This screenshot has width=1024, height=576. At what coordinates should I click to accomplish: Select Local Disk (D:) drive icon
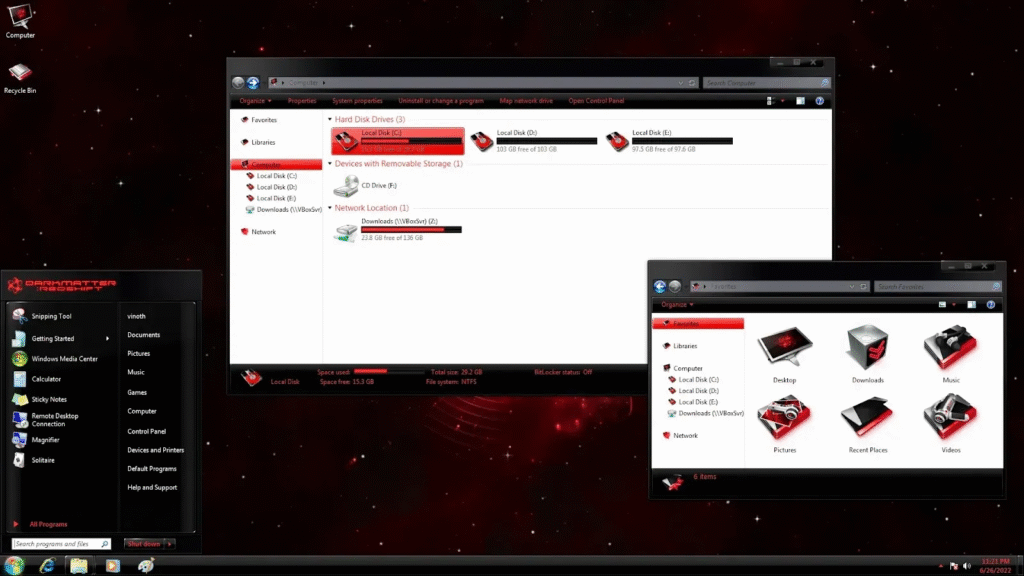tap(482, 141)
